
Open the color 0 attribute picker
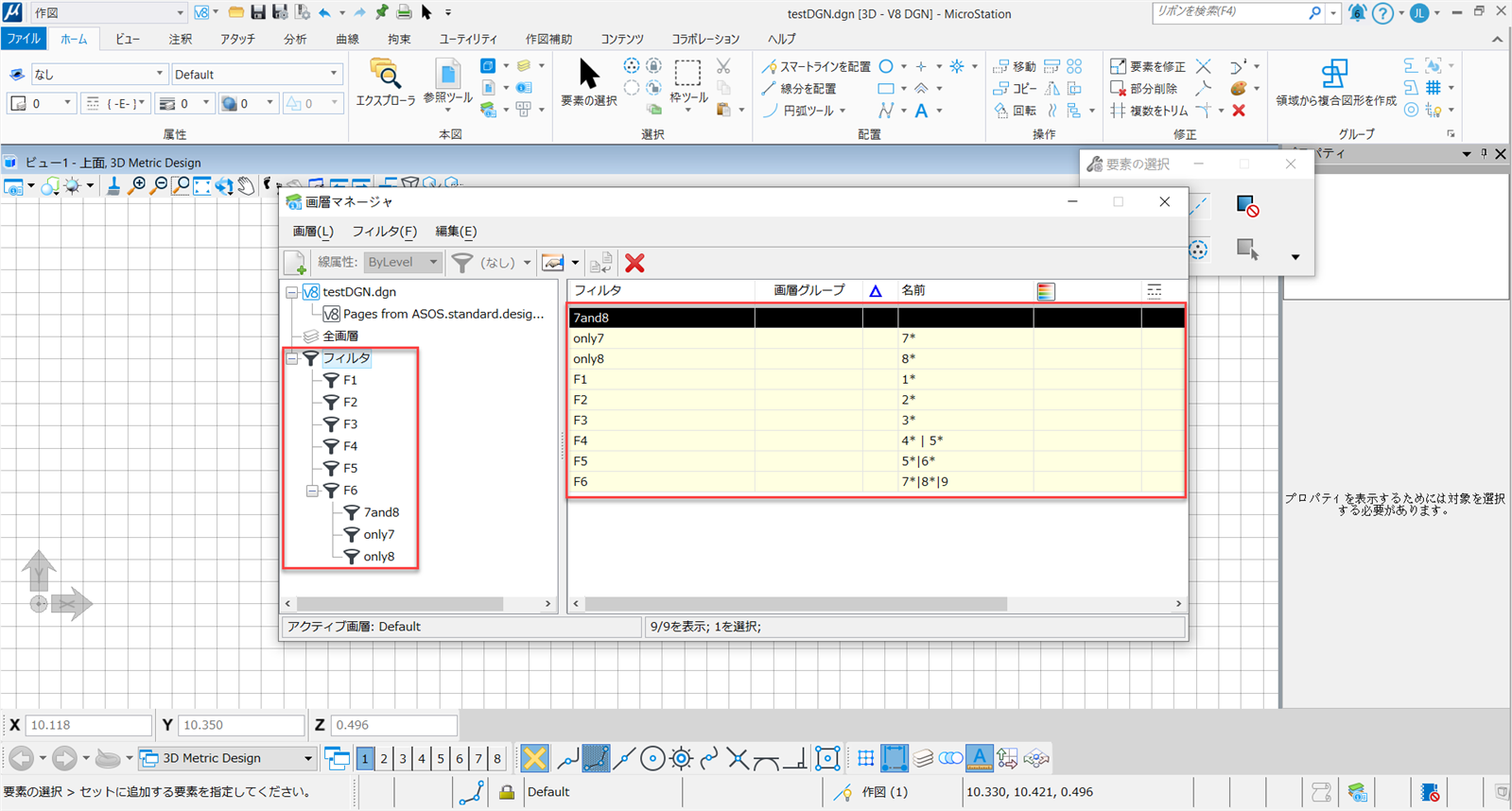pyautogui.click(x=250, y=103)
